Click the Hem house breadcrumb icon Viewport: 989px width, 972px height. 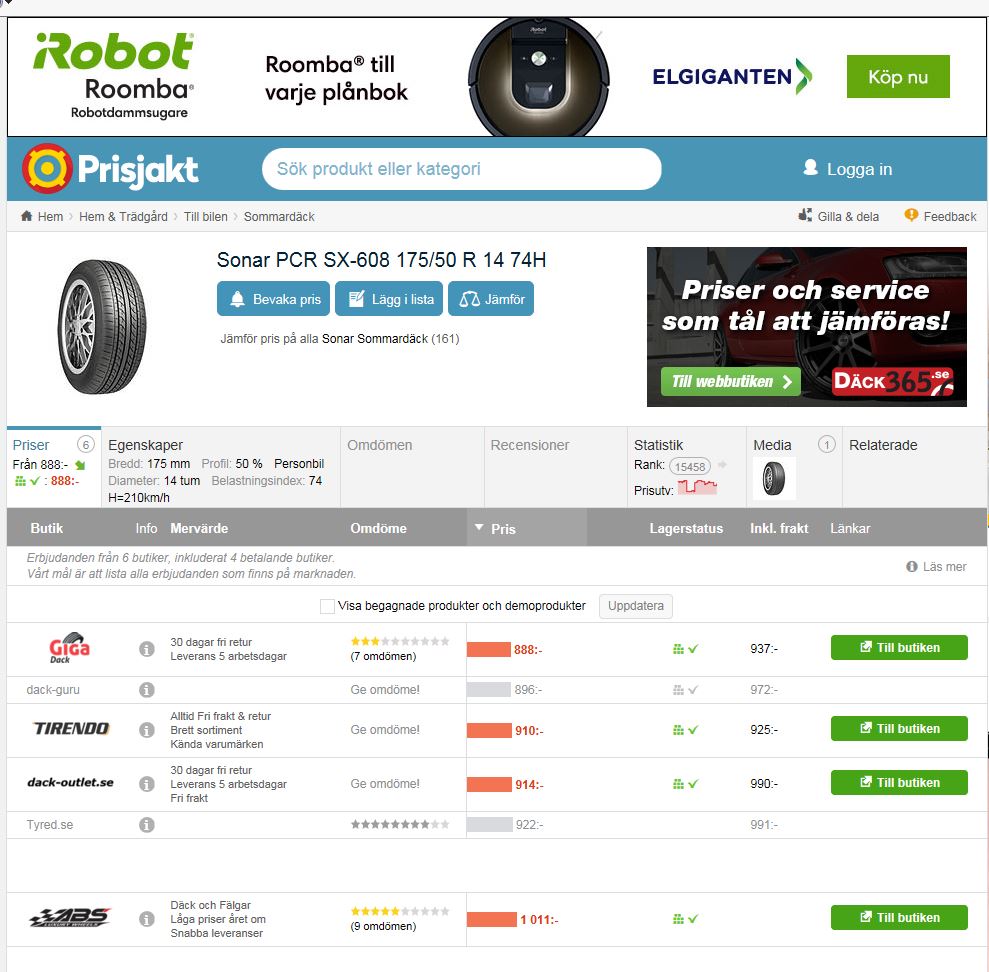tap(26, 216)
